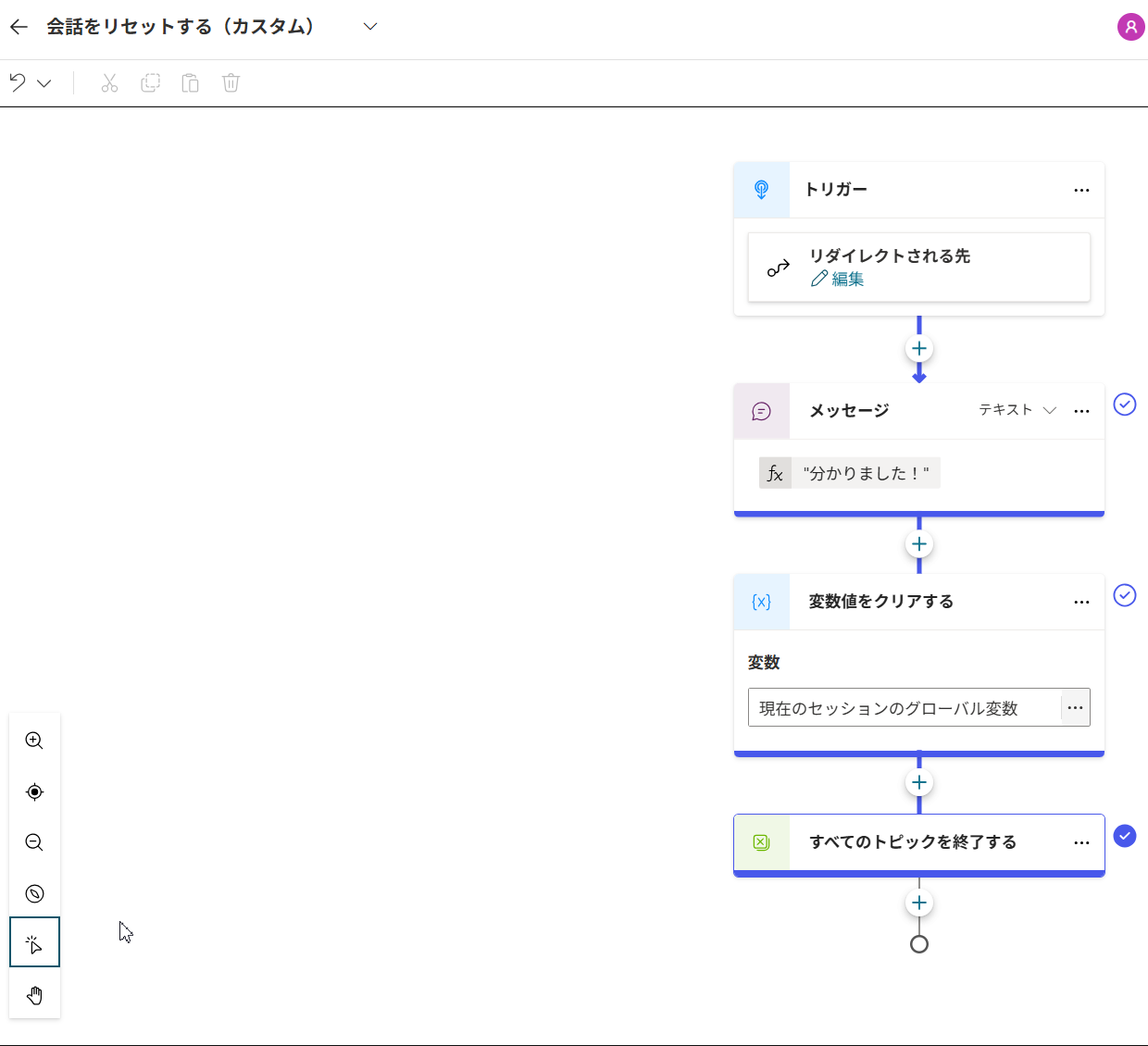The height and width of the screenshot is (1046, 1148).
Task: Click the リダイレクトされる先 label
Action: click(890, 255)
